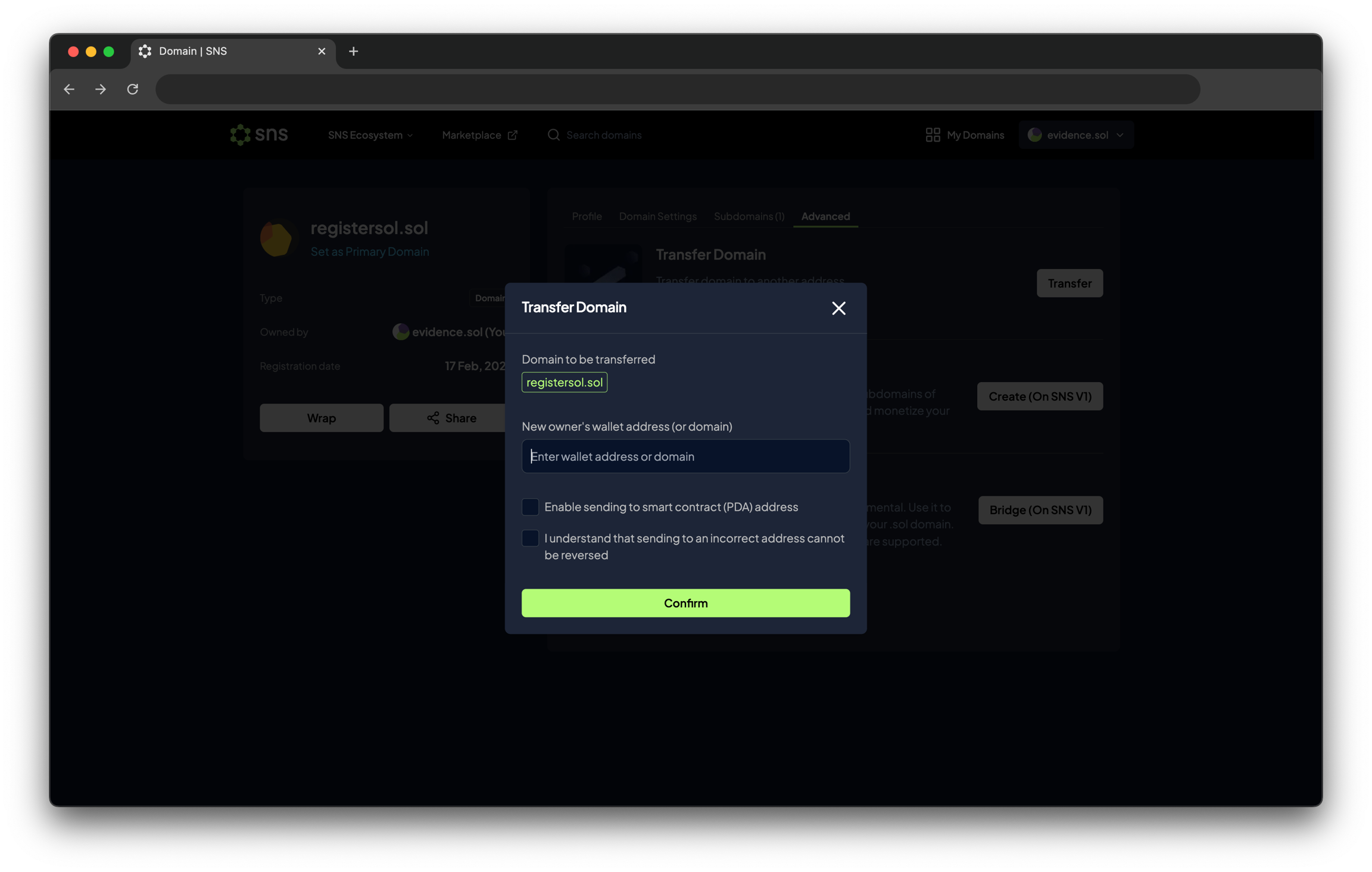Focus the wallet address input field
1372x872 pixels.
click(685, 456)
